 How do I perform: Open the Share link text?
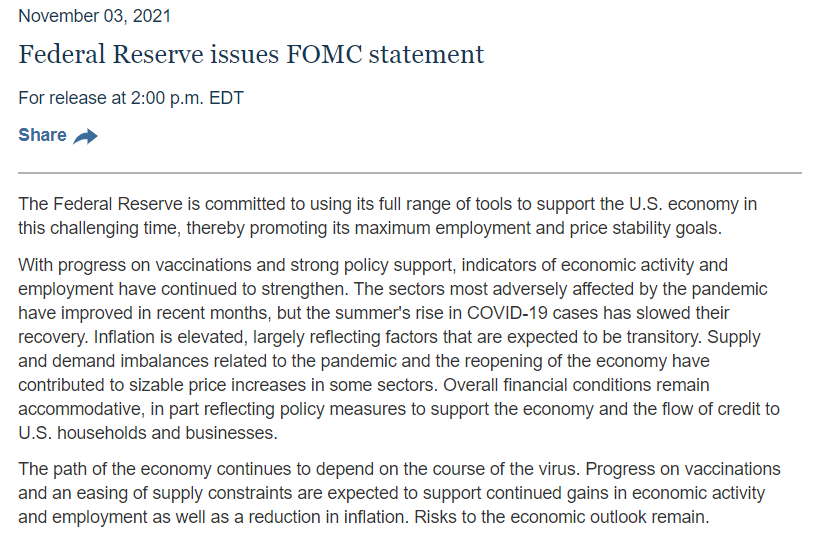coord(42,135)
